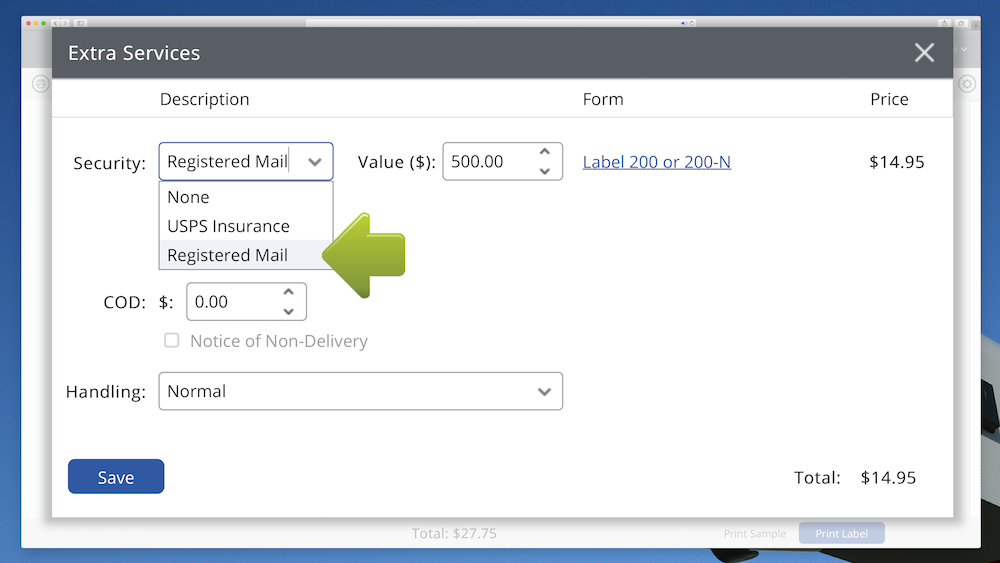Click the Security combo box text

click(228, 161)
